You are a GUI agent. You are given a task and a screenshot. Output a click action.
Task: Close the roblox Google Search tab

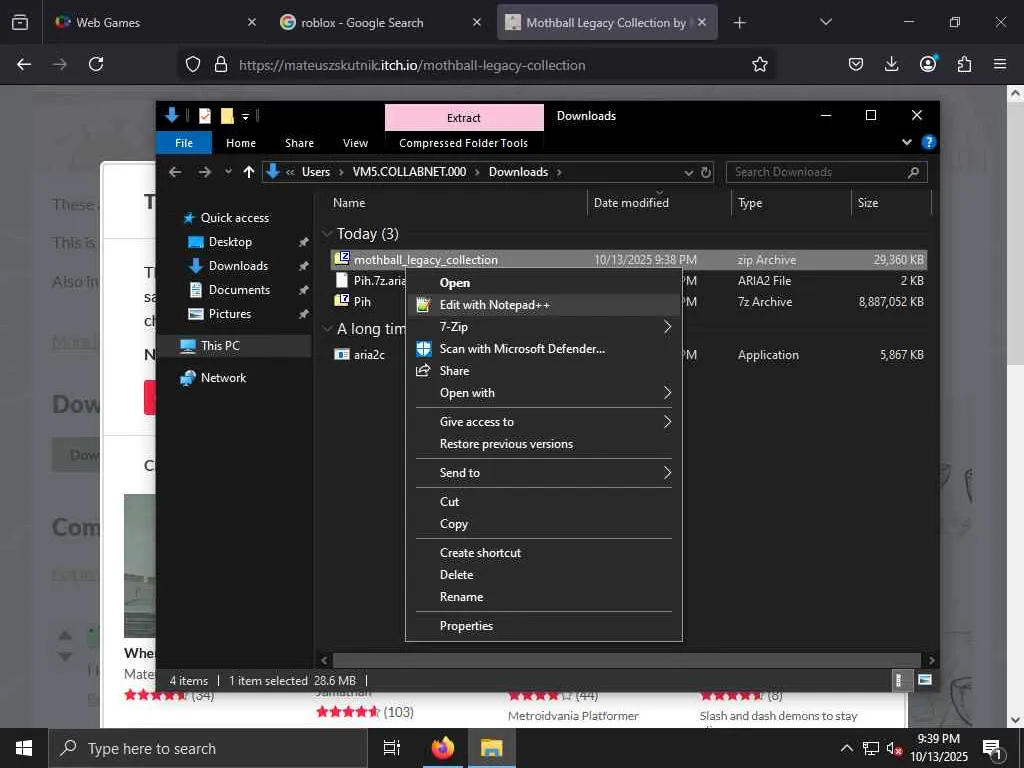tap(477, 22)
